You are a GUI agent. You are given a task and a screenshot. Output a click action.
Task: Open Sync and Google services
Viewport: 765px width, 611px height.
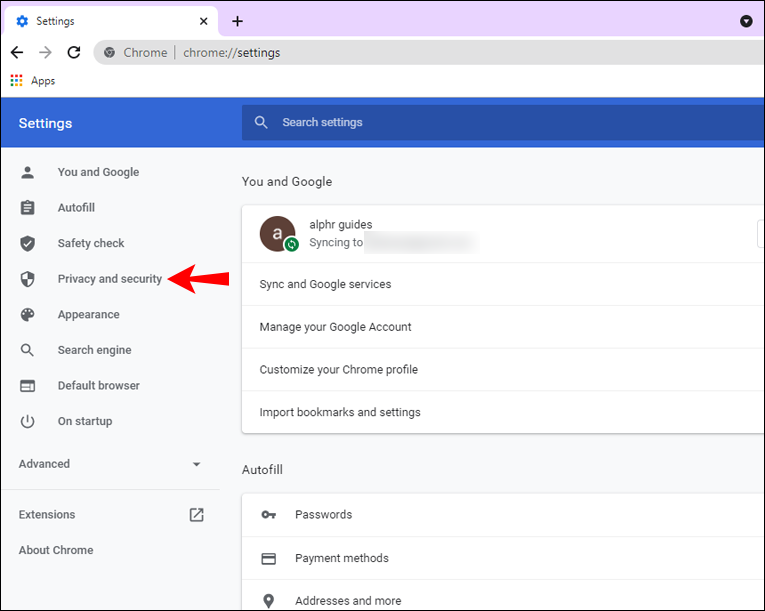point(503,284)
